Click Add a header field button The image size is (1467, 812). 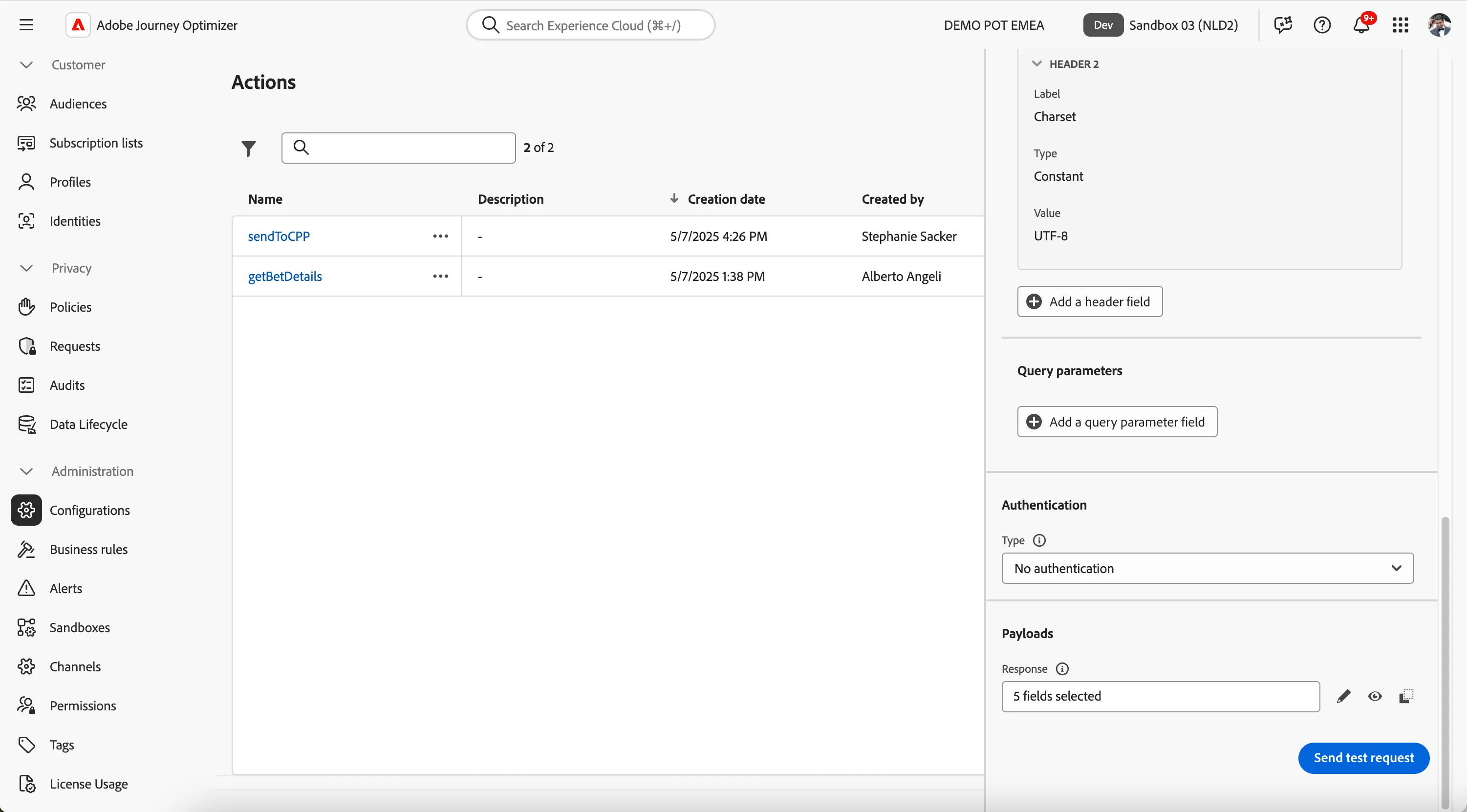1089,301
